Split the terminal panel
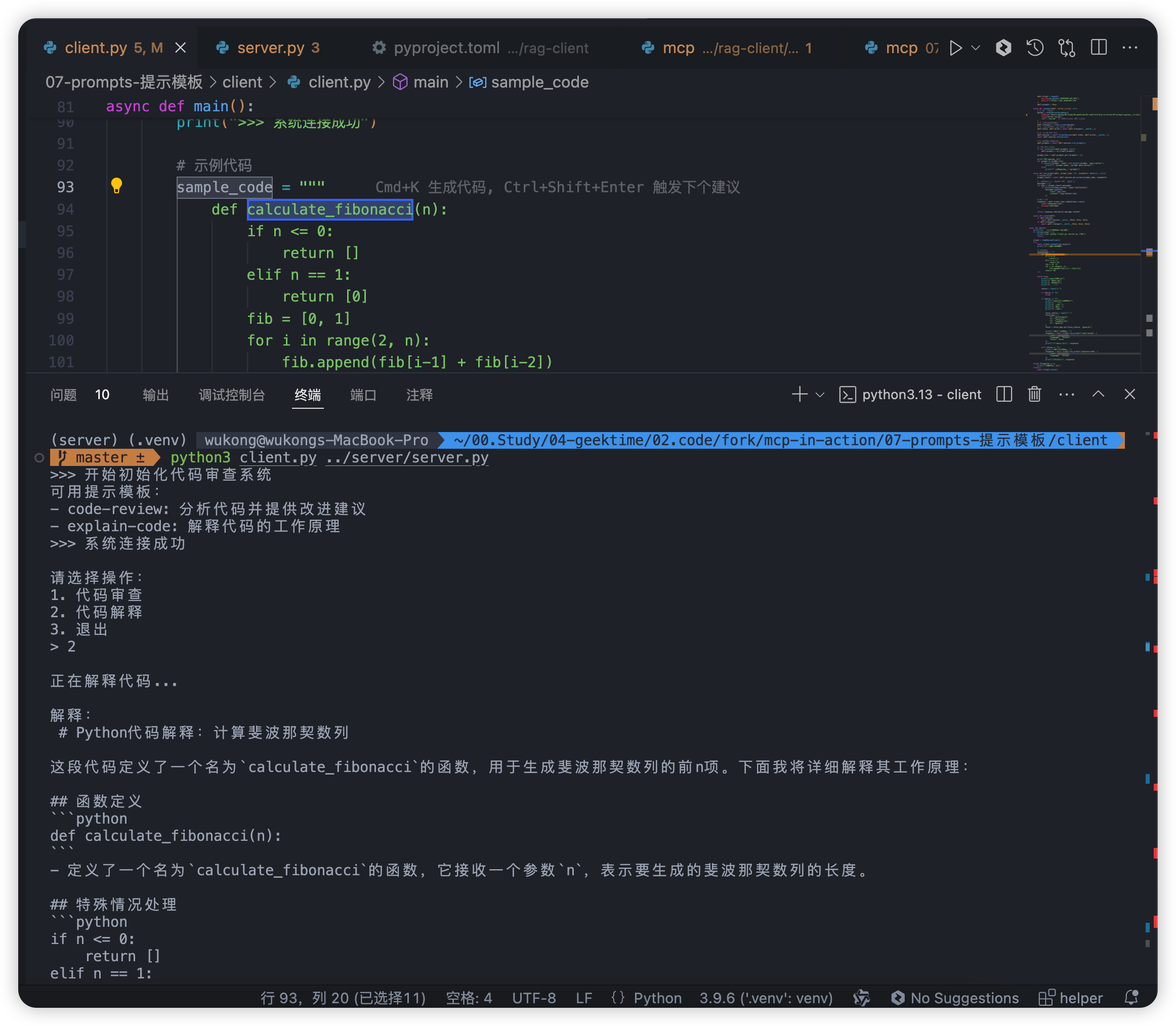 pyautogui.click(x=1003, y=395)
